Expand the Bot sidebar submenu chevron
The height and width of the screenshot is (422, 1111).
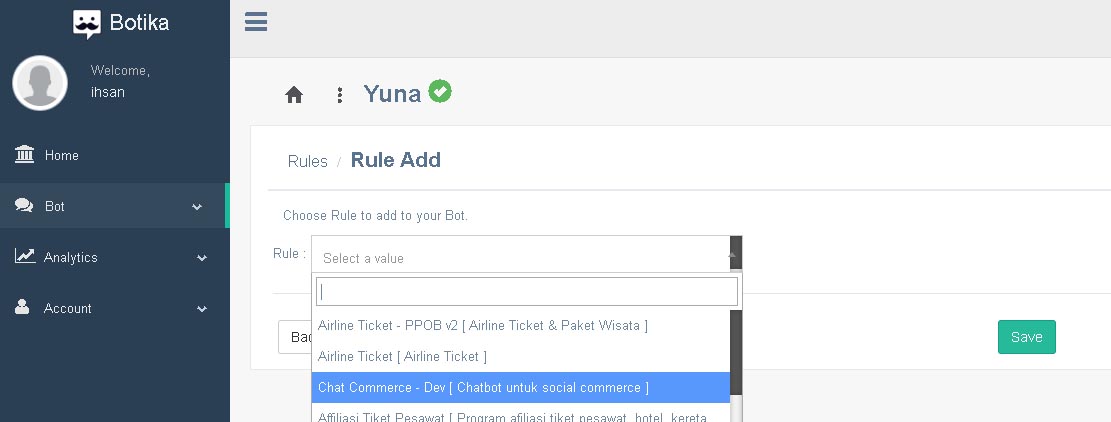point(197,207)
